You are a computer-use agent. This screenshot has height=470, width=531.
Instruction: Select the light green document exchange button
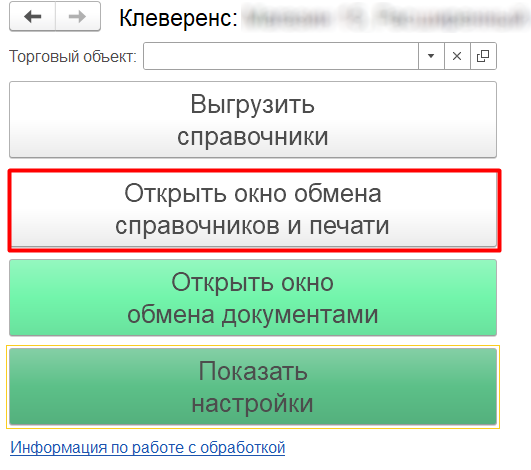[253, 298]
